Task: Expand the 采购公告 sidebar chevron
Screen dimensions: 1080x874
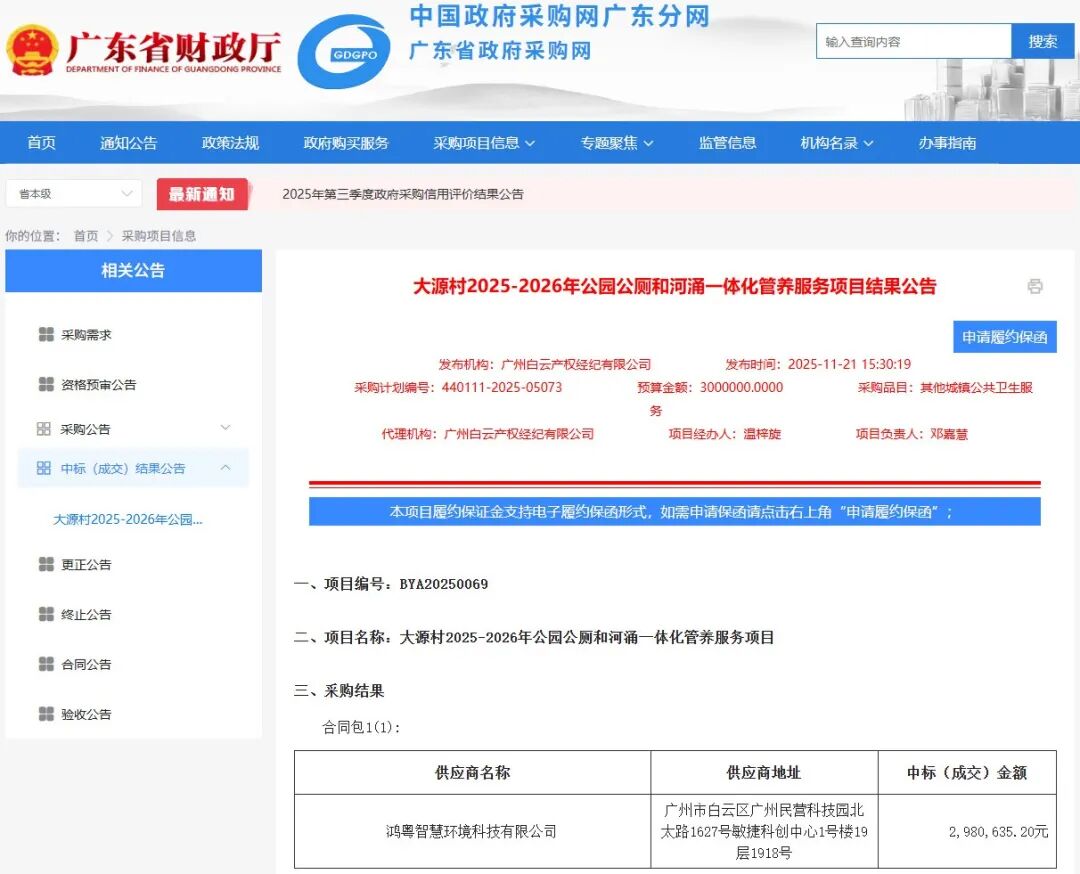Action: 225,428
